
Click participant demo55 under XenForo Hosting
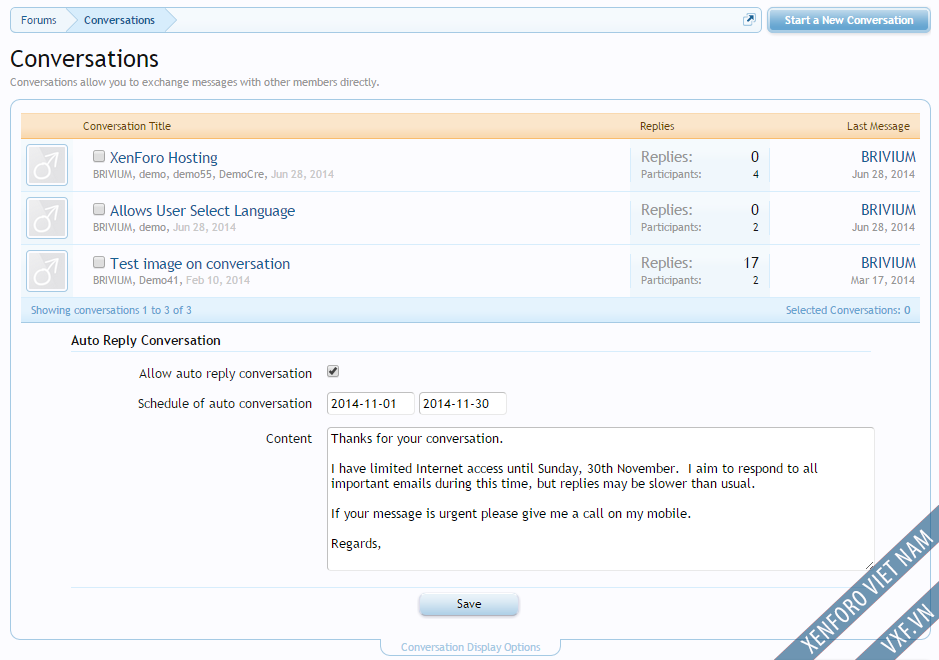(x=192, y=174)
